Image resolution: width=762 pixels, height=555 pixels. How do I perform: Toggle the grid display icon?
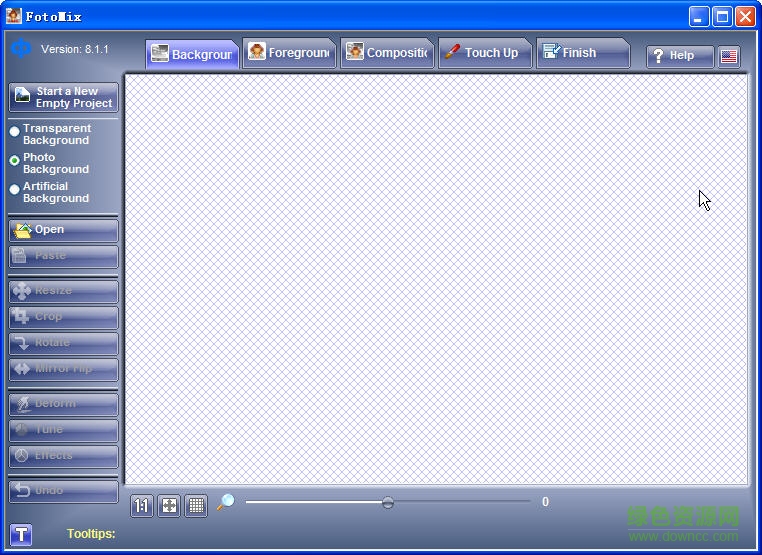(x=196, y=506)
